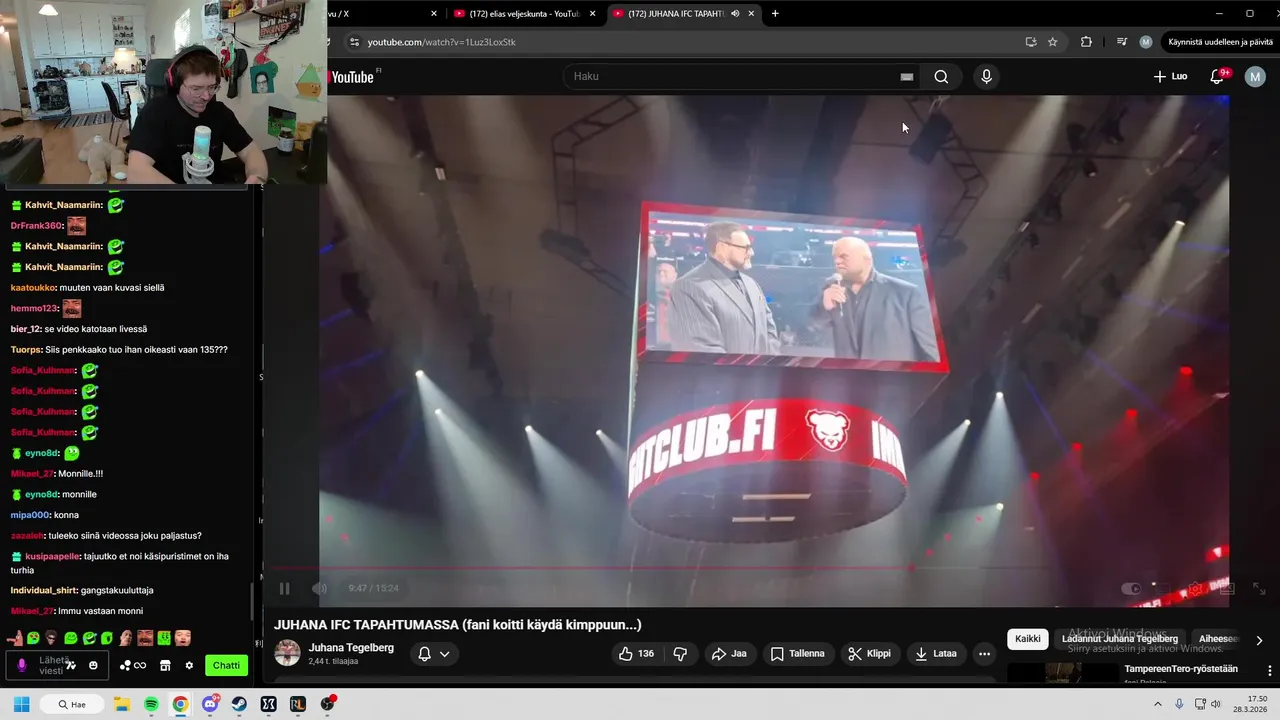Select the Aiheeseen filter chip
The width and height of the screenshot is (1280, 720).
(1218, 639)
